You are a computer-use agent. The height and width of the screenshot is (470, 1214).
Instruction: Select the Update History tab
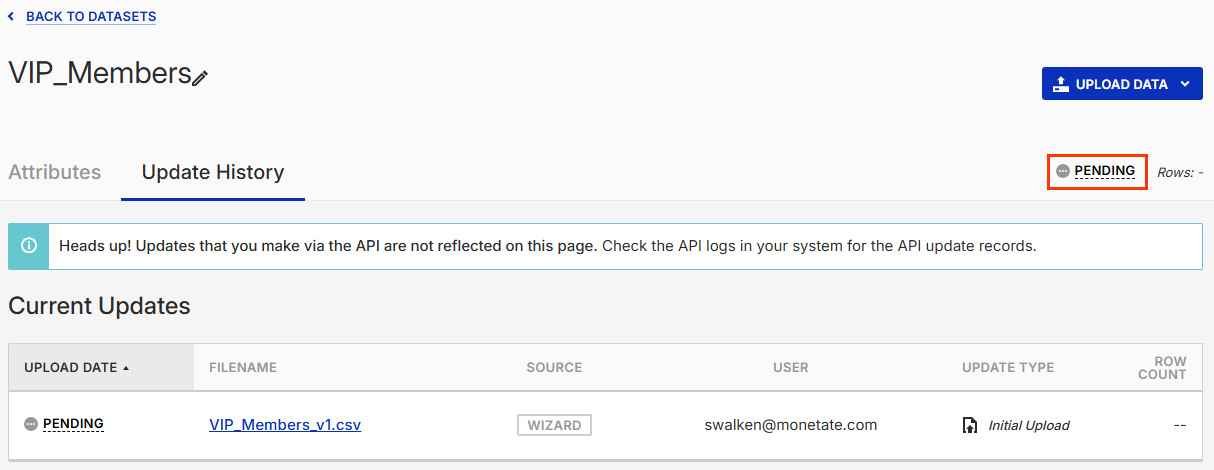tap(213, 172)
